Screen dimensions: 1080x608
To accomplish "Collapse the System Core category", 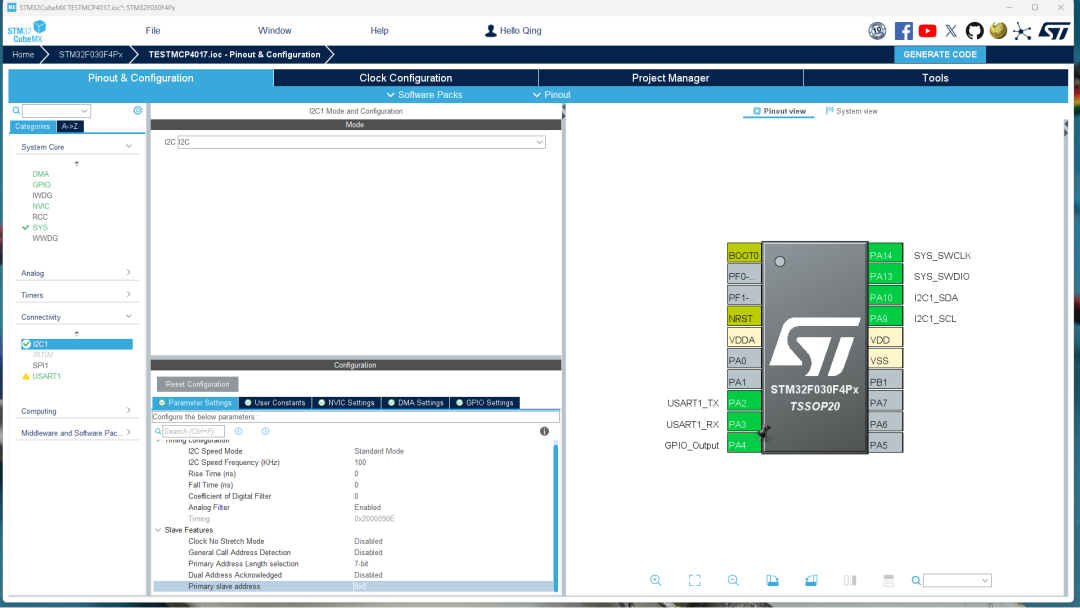I will coord(128,147).
